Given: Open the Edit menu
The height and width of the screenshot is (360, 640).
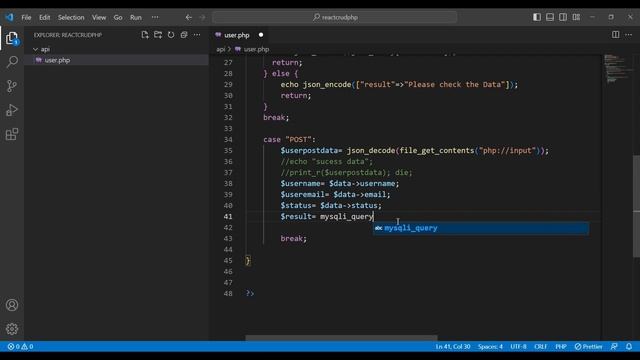Looking at the screenshot, I should pos(44,18).
